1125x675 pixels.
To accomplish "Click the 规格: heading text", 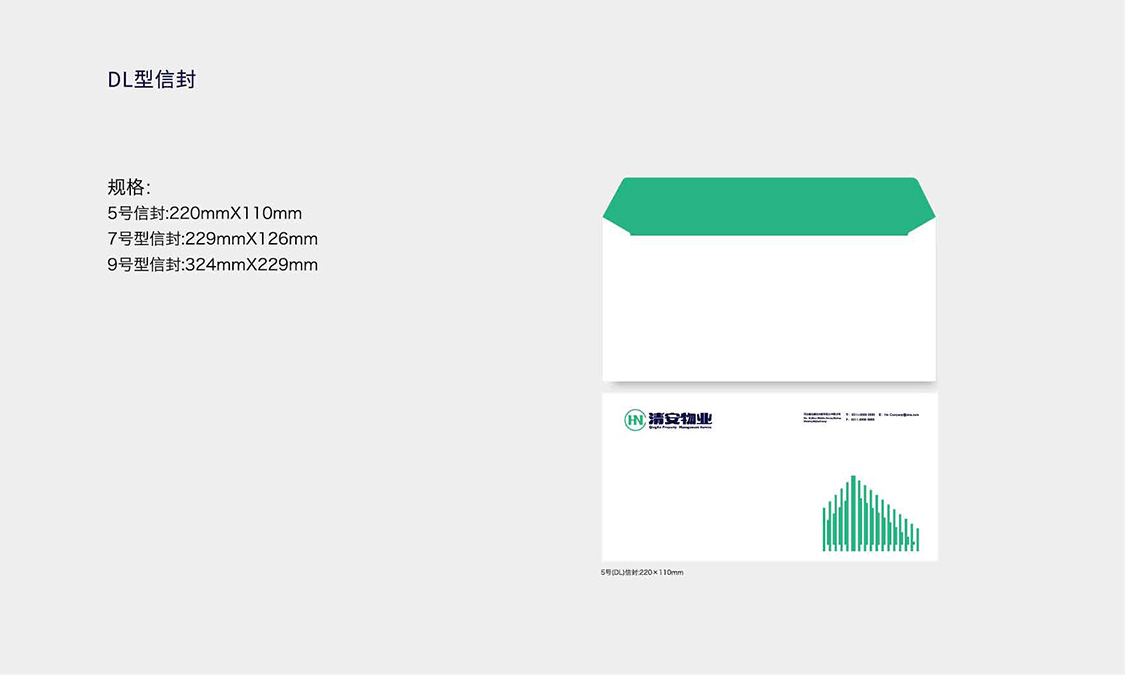I will (x=129, y=187).
